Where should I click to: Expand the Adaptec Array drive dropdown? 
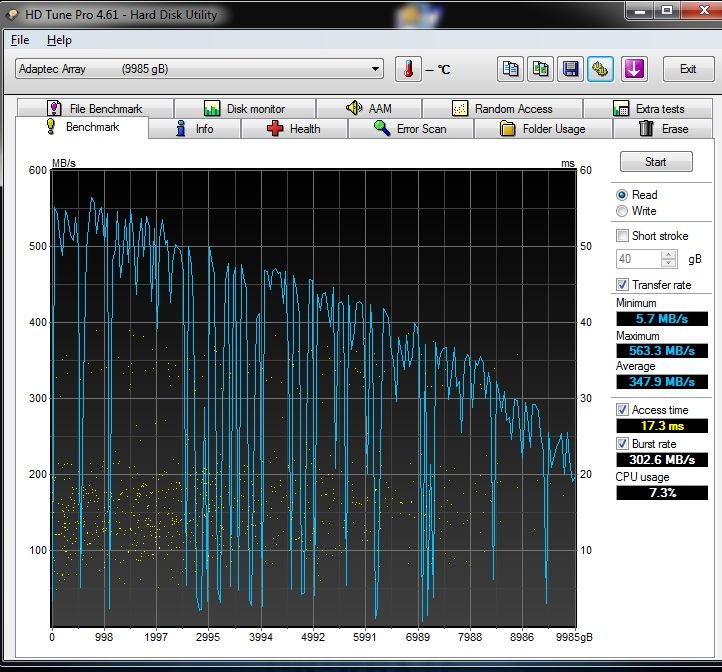376,69
